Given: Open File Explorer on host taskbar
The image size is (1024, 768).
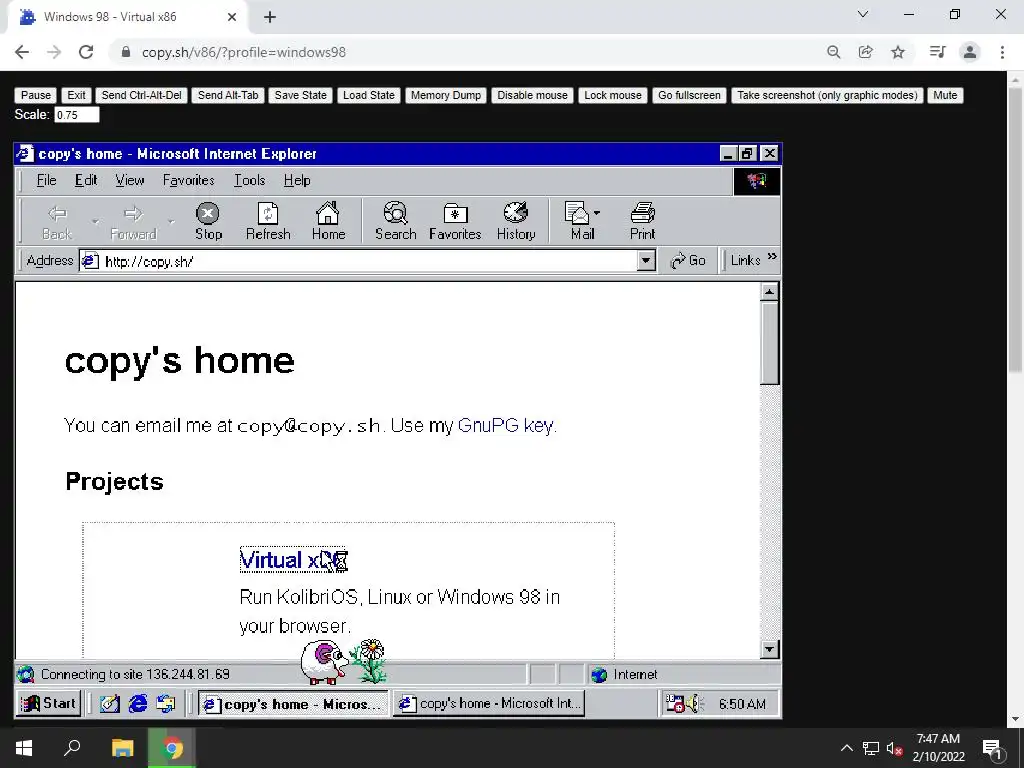Looking at the screenshot, I should point(122,748).
